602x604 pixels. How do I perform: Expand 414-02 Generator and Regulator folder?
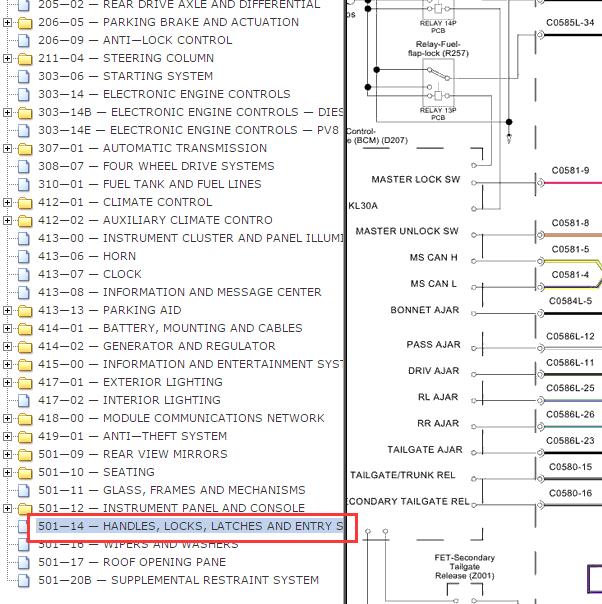[7, 347]
